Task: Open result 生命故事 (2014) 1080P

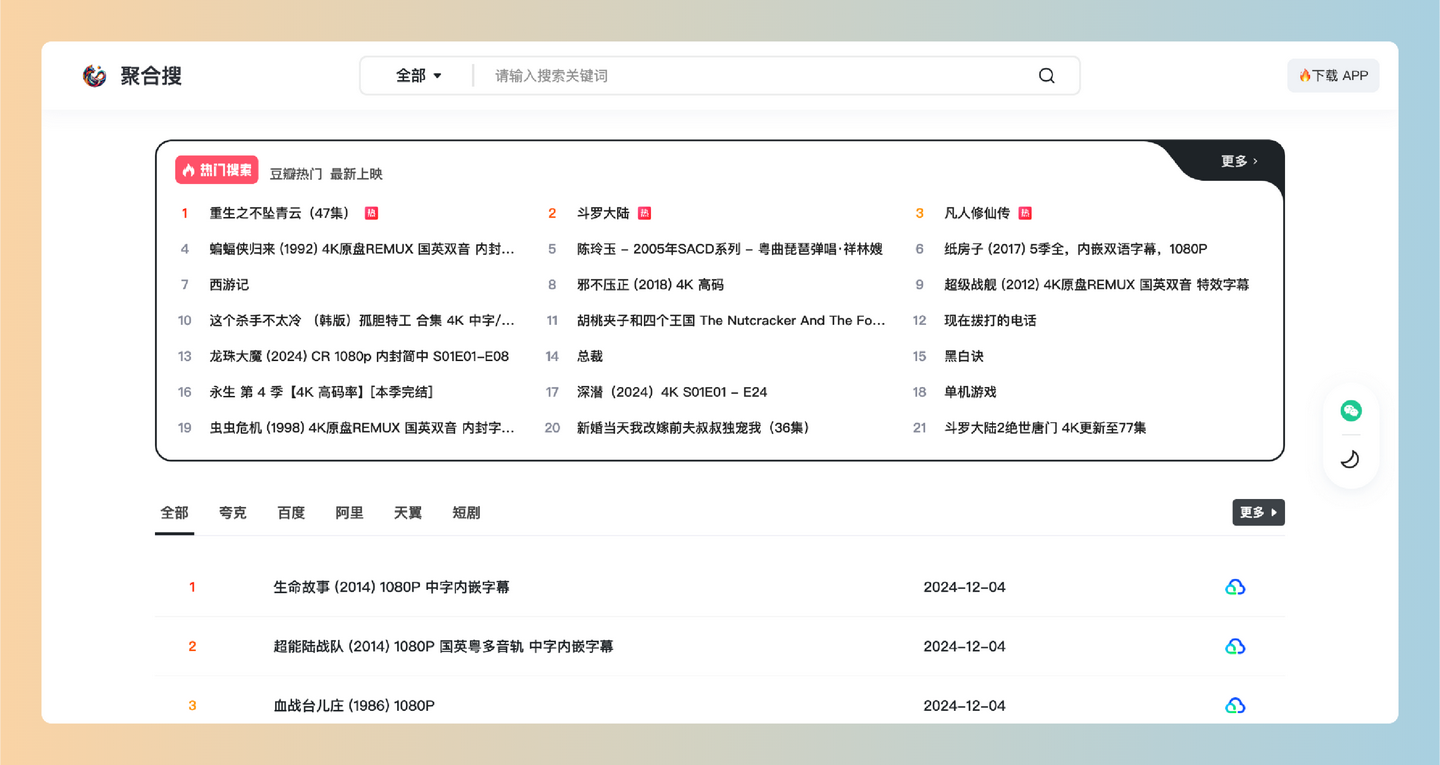Action: coord(391,587)
